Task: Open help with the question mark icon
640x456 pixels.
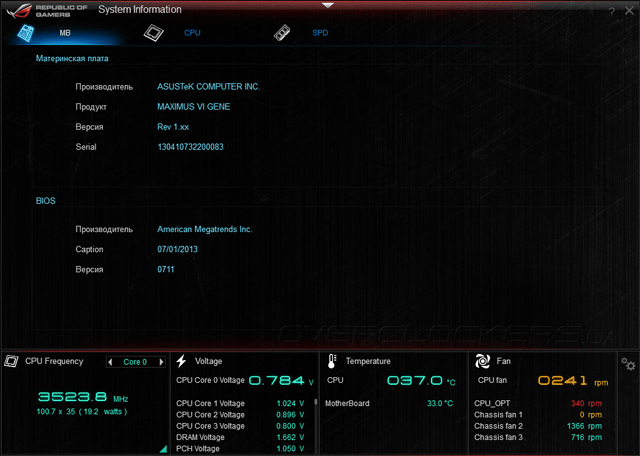Action: [x=611, y=12]
